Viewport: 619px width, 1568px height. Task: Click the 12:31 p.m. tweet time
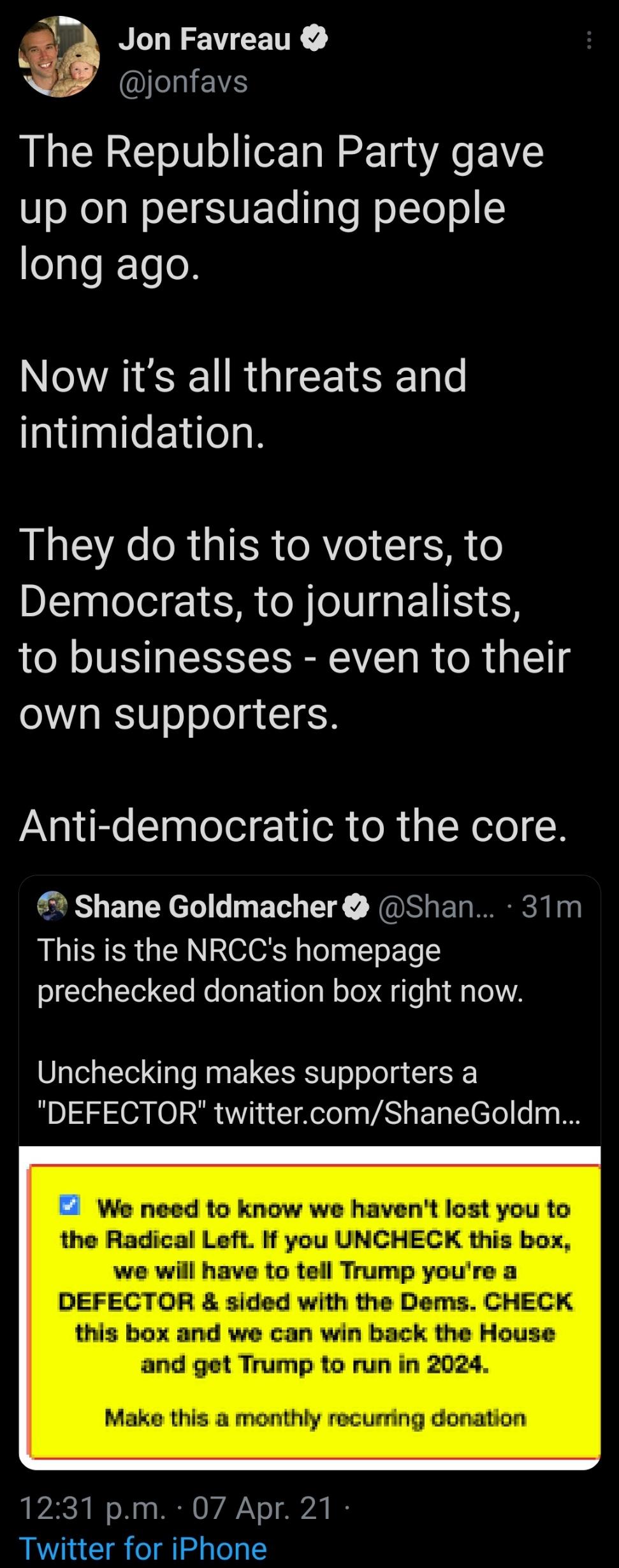pyautogui.click(x=92, y=1508)
